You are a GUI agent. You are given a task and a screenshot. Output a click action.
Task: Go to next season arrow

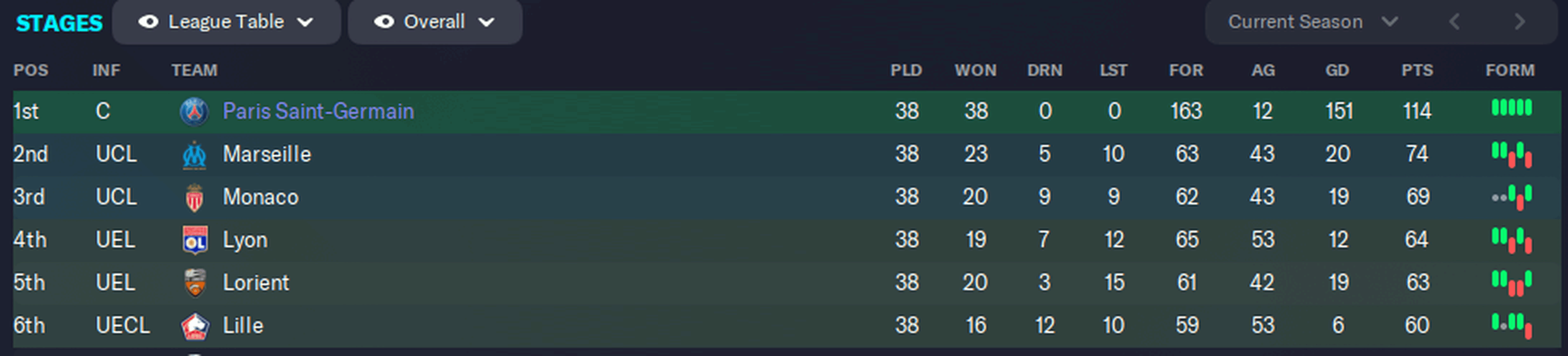(1519, 22)
